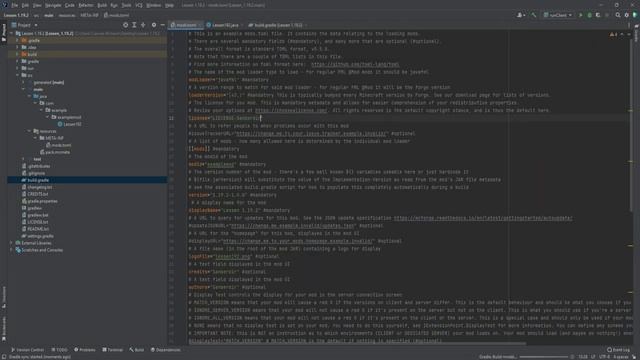The width and height of the screenshot is (640, 360).
Task: Collapse the resources folder
Action: [x=30, y=131]
